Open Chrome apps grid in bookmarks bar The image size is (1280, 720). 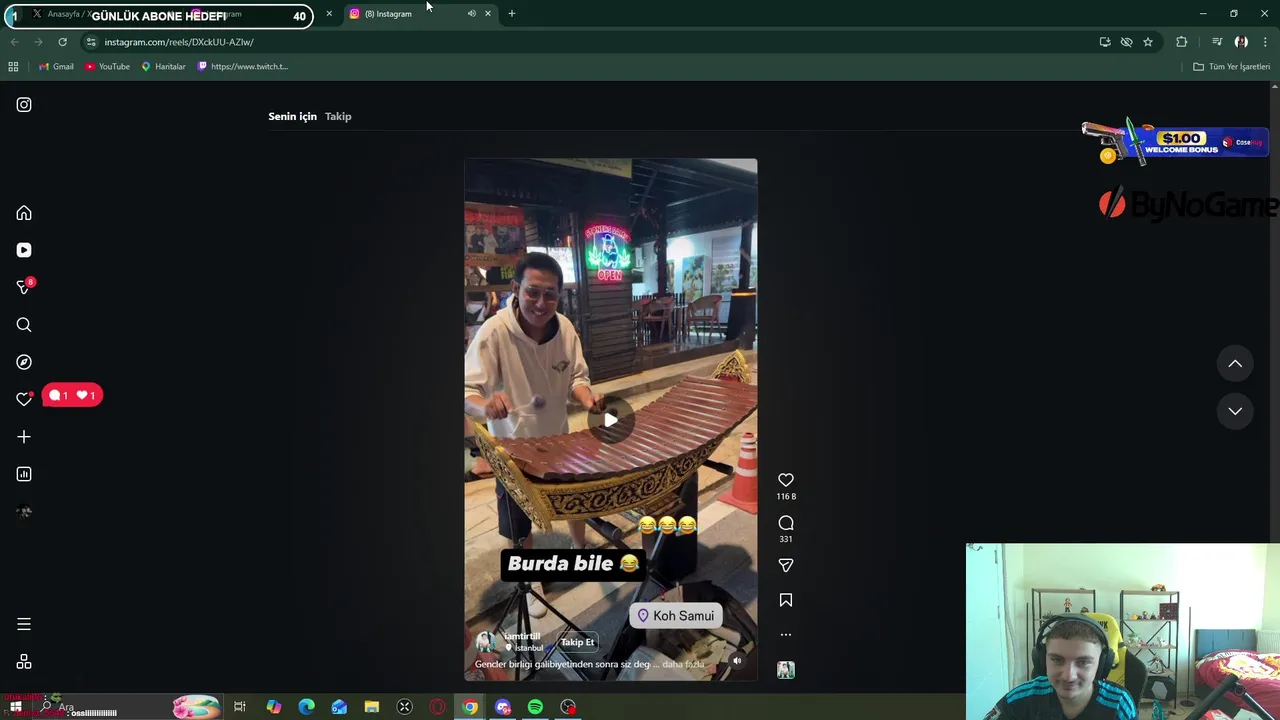(x=13, y=67)
